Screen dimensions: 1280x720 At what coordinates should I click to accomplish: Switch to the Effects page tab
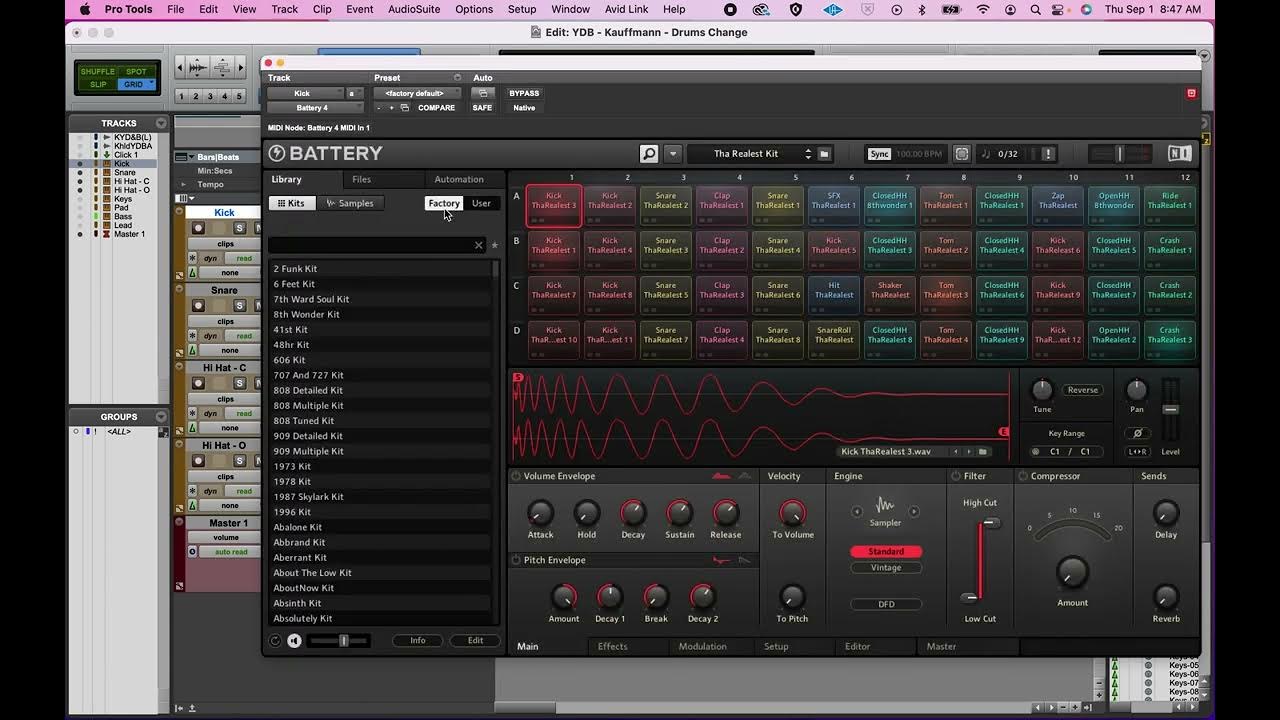[x=613, y=646]
